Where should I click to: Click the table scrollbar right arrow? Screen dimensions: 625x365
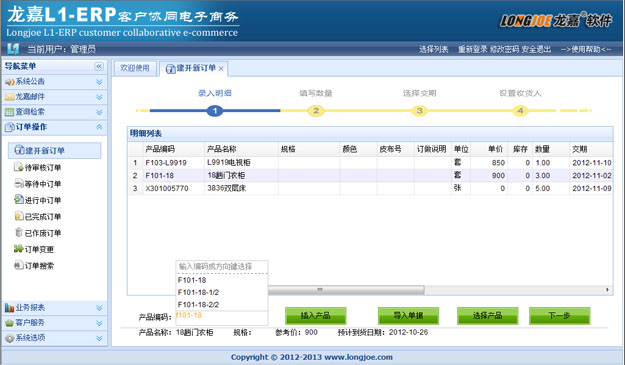coord(607,290)
